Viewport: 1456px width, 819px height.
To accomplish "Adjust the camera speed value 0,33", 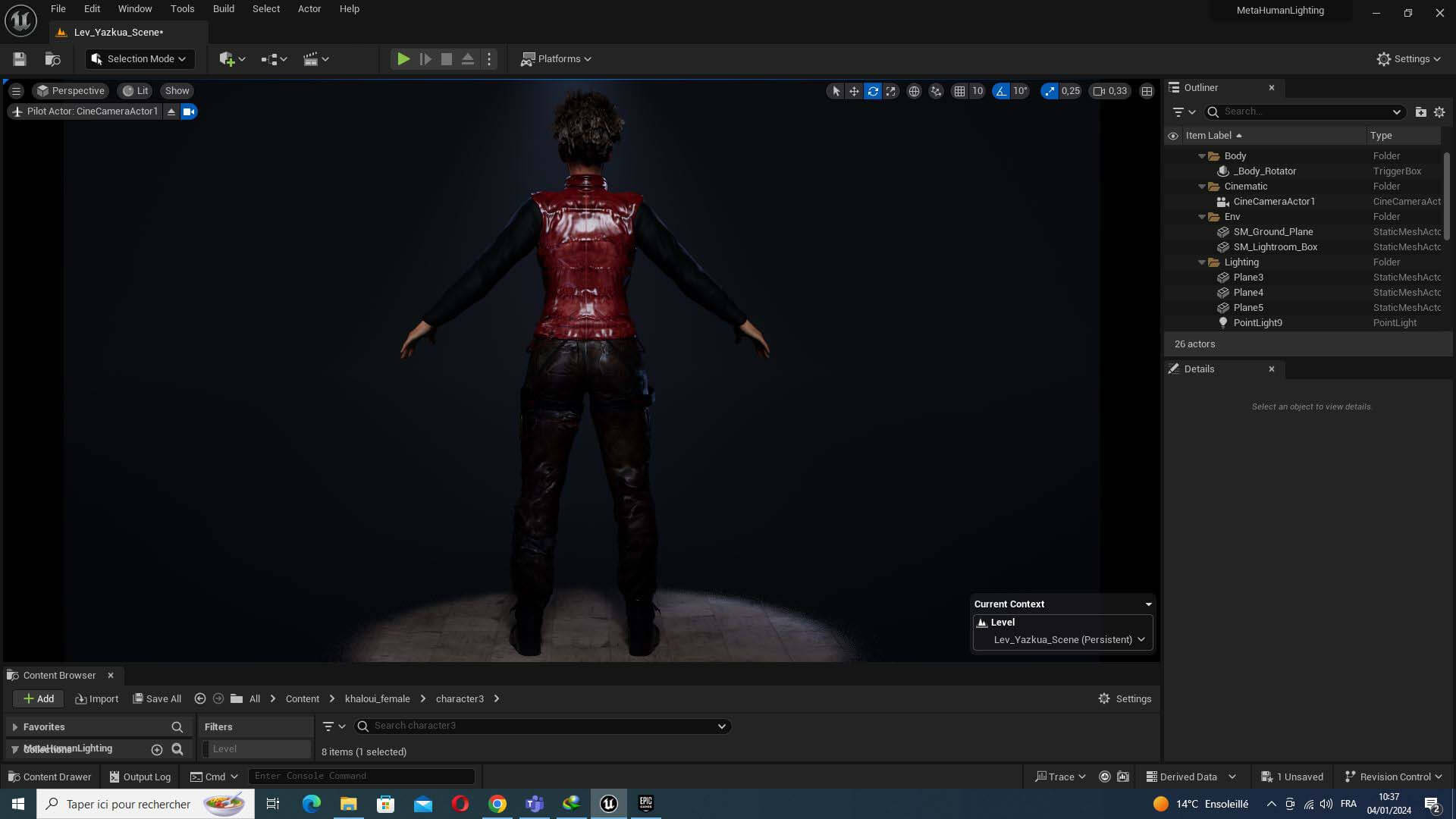I will [x=1110, y=91].
